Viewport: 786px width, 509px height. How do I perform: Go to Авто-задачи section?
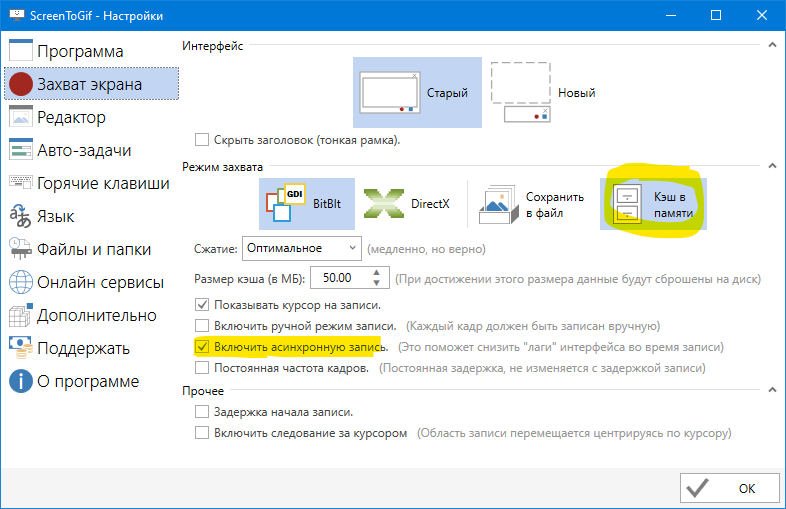[x=91, y=150]
